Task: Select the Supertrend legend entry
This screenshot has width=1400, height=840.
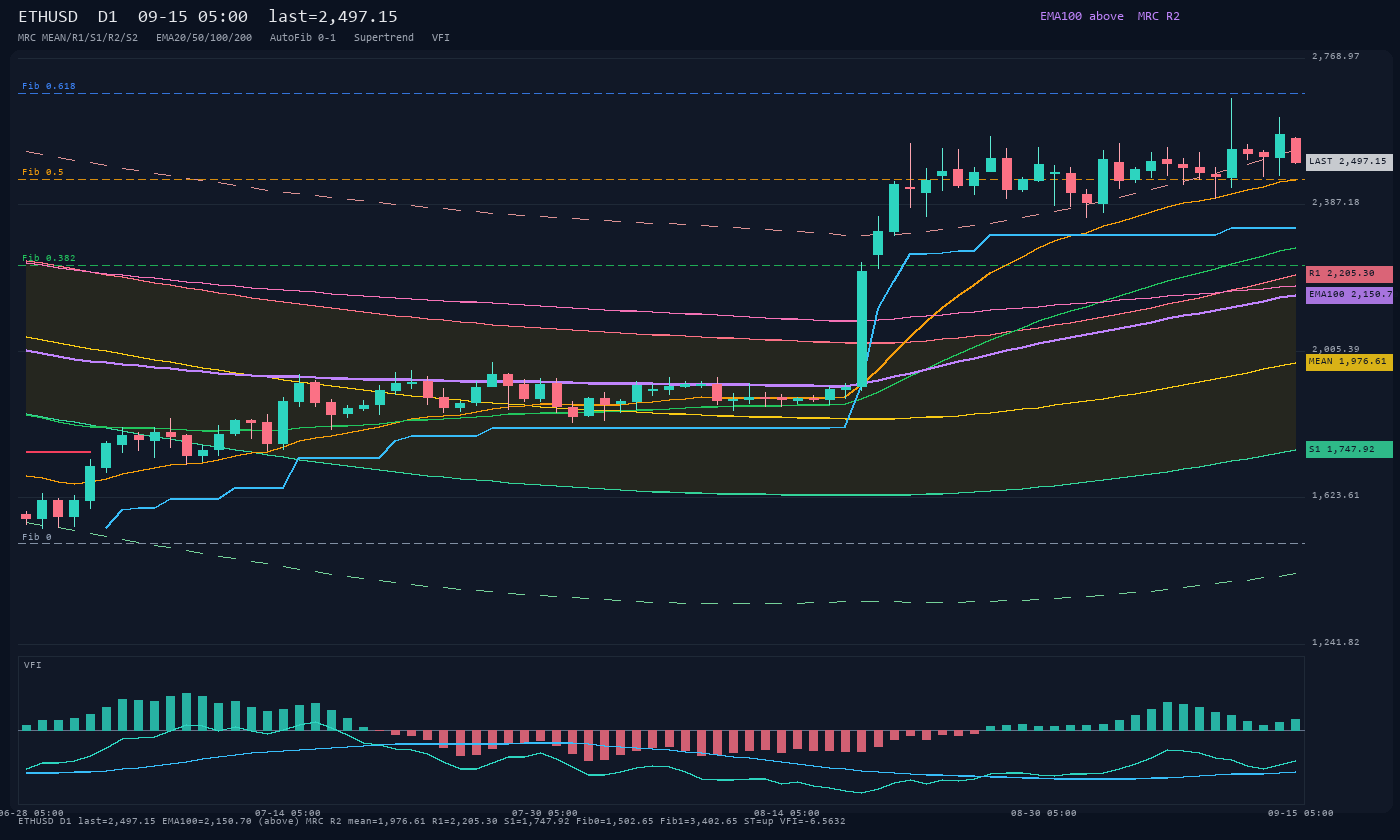Action: point(384,38)
